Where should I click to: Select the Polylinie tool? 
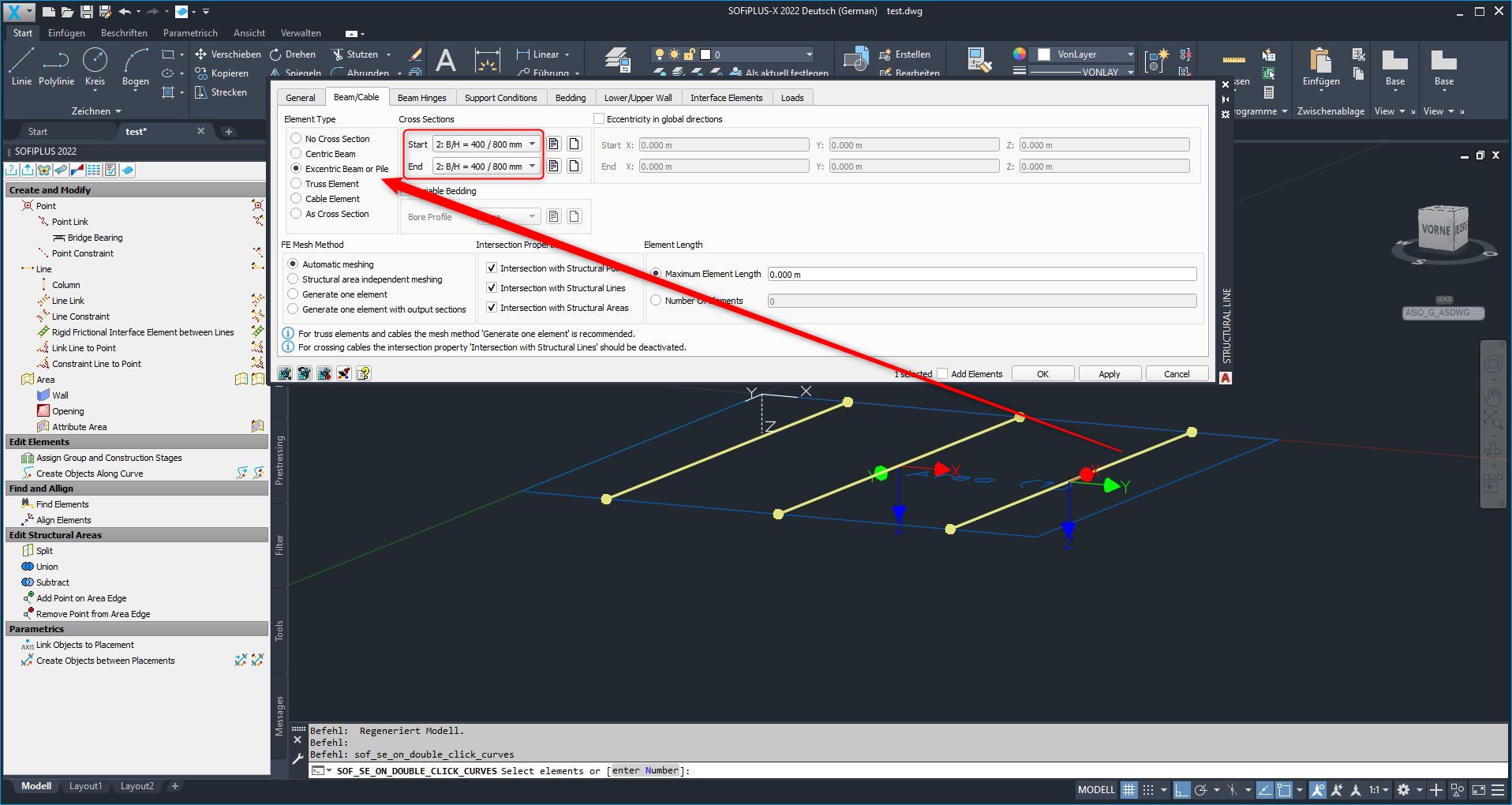pyautogui.click(x=56, y=66)
